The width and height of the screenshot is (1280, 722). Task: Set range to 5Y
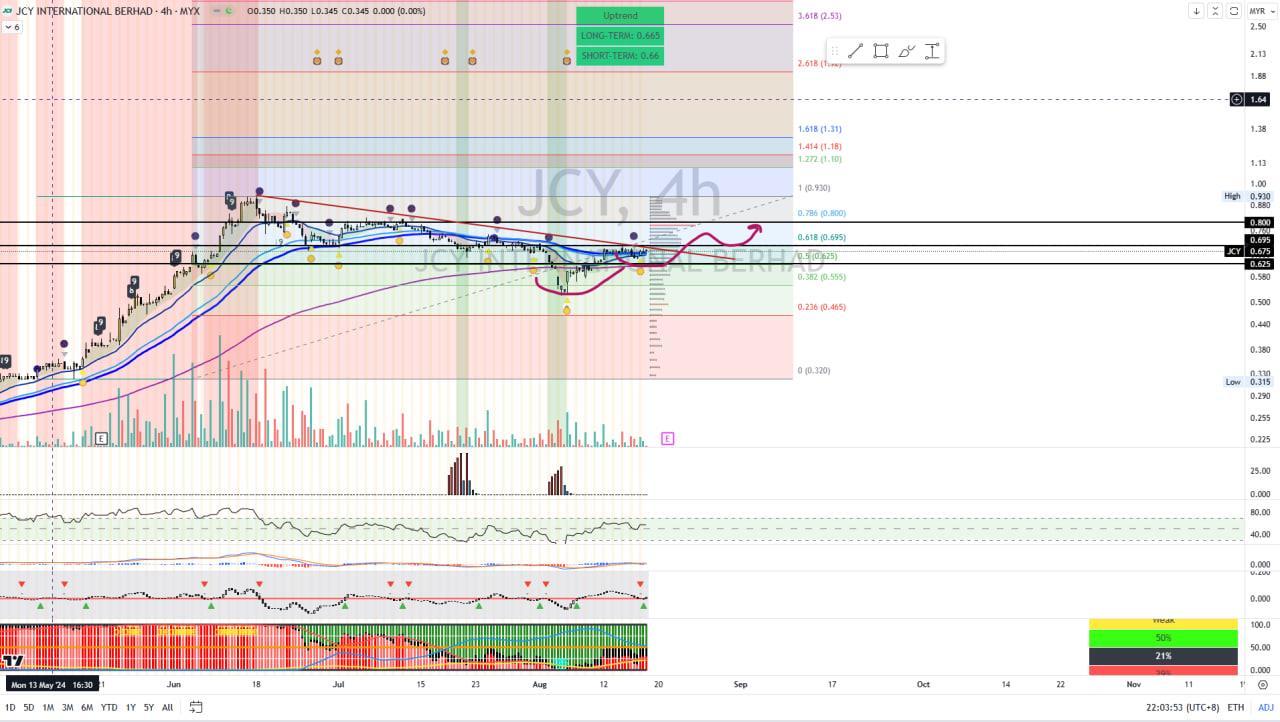pyautogui.click(x=148, y=707)
